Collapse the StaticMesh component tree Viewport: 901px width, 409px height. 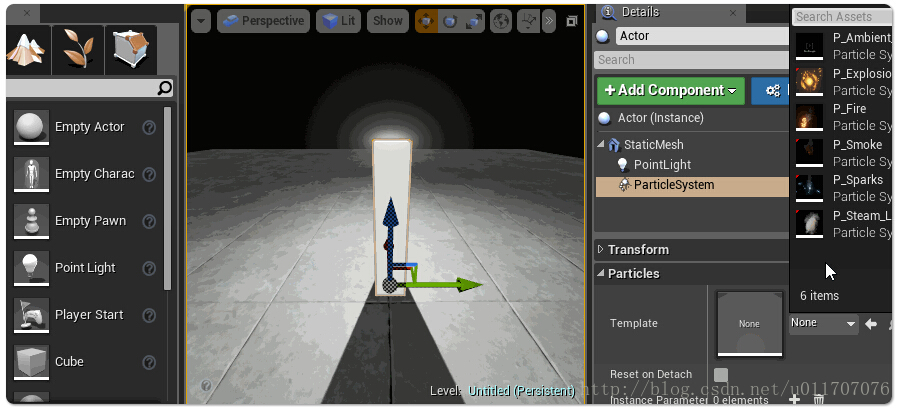click(x=601, y=144)
